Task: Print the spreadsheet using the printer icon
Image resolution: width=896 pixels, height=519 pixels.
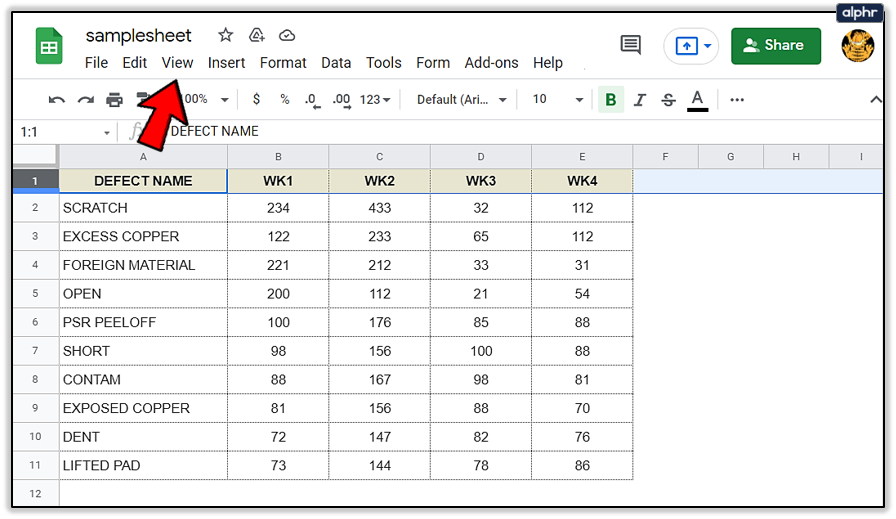Action: click(x=115, y=100)
